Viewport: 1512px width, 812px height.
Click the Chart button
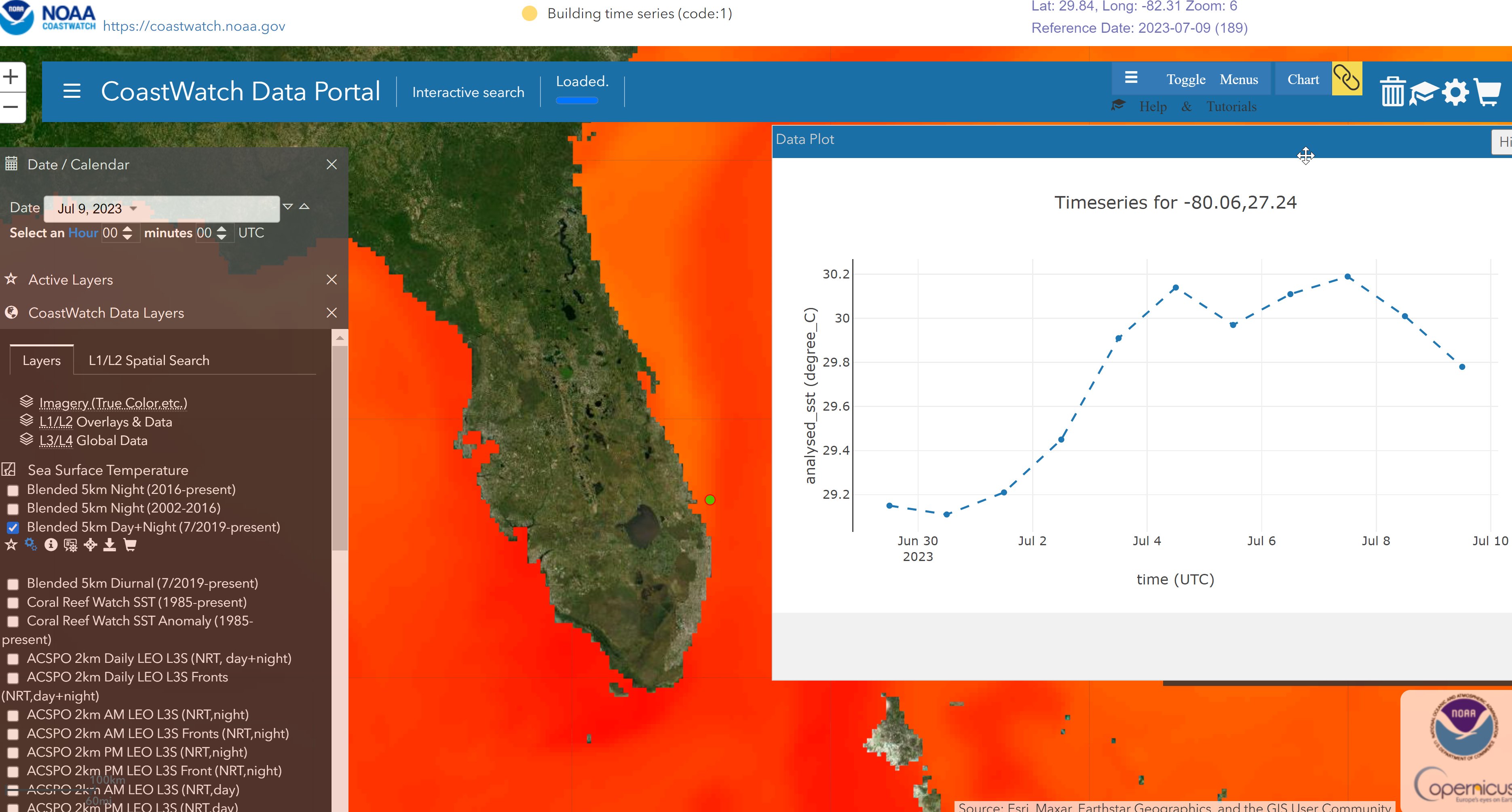(x=1304, y=79)
